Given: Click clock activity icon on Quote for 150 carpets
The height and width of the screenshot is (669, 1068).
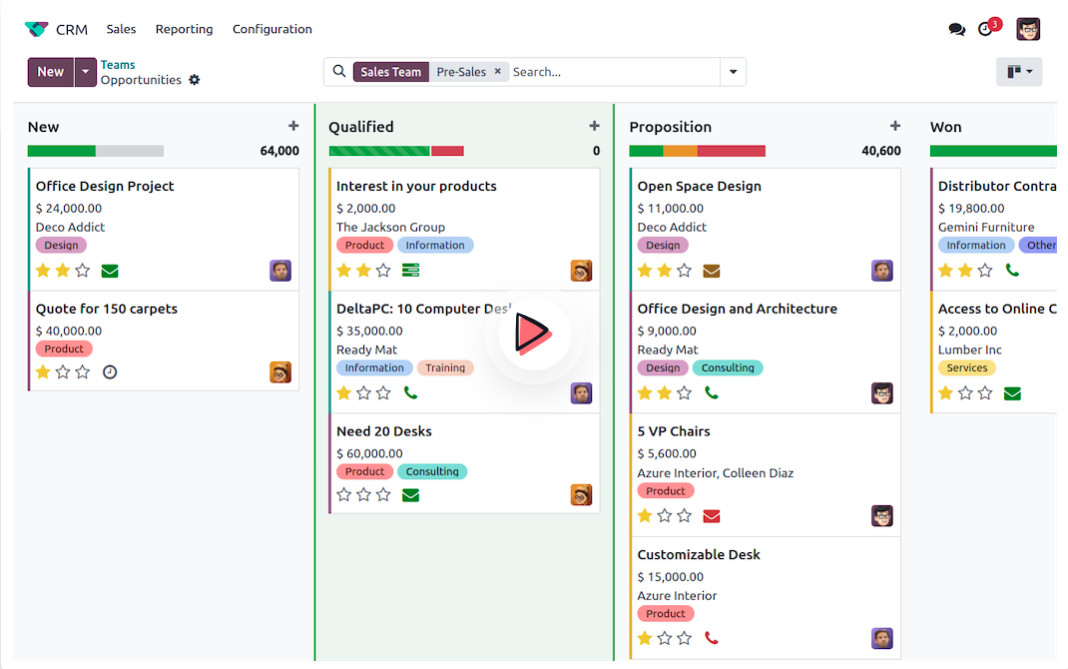Looking at the screenshot, I should tap(110, 372).
